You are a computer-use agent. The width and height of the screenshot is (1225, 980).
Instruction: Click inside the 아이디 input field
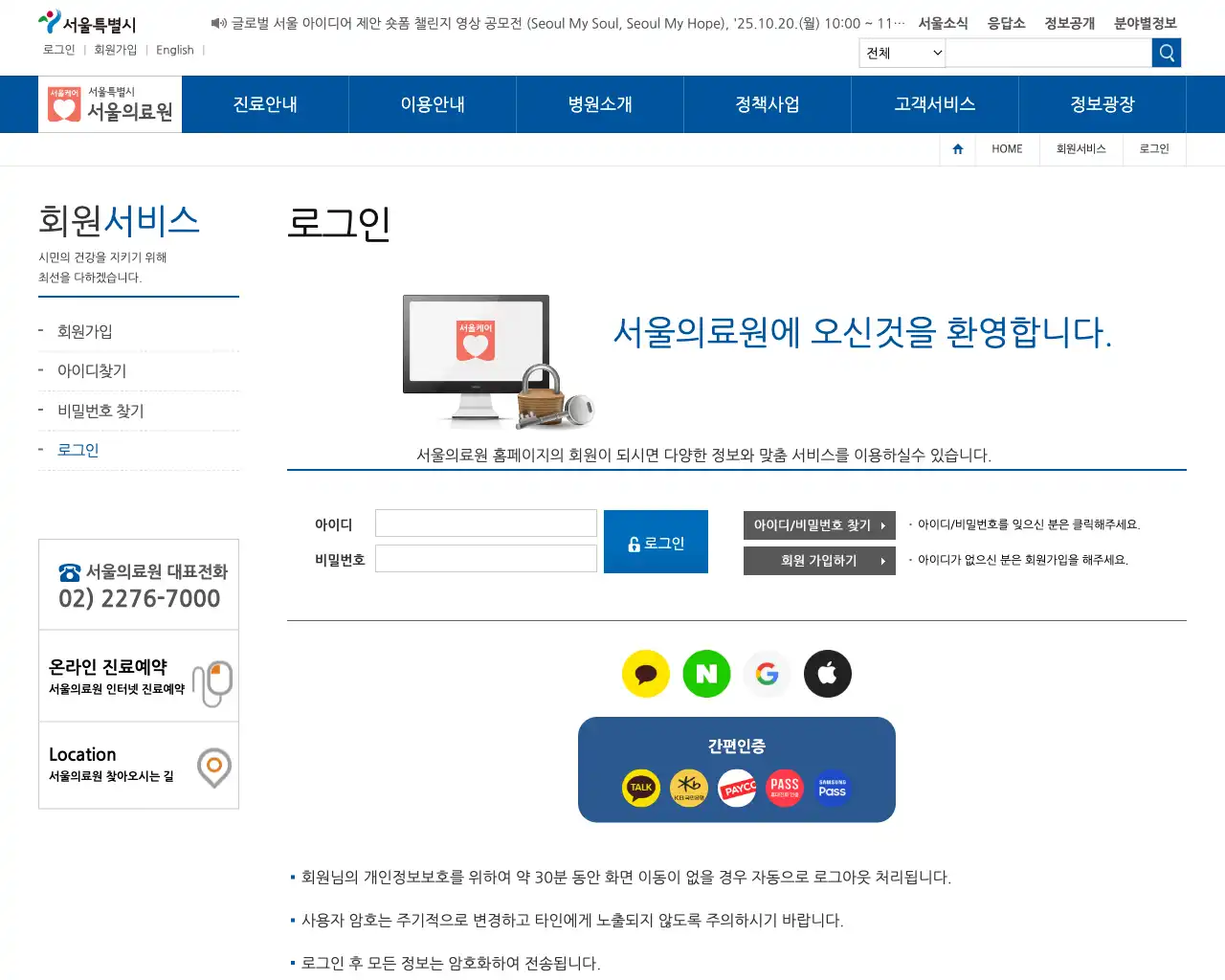click(485, 523)
